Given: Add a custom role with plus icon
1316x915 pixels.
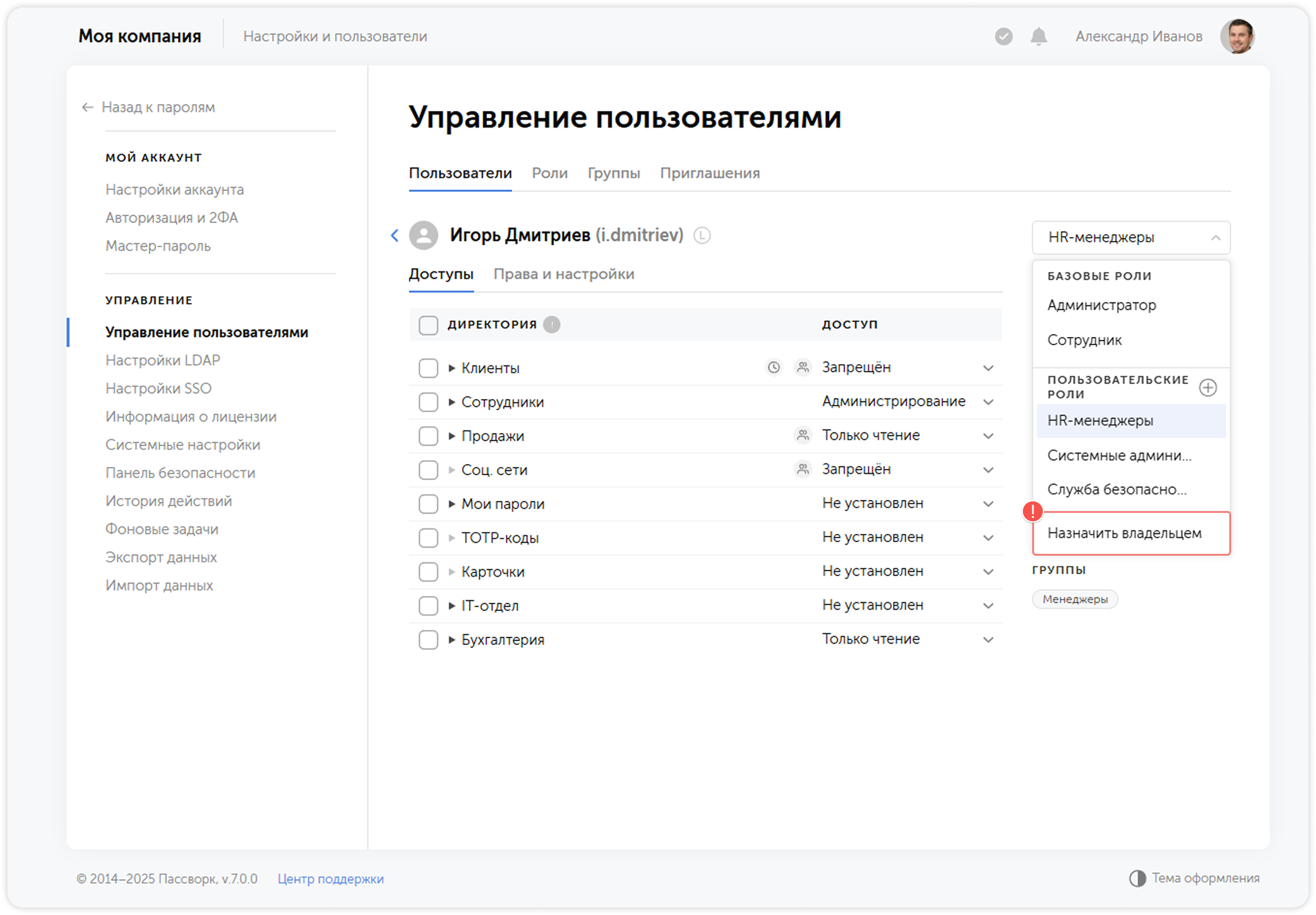Looking at the screenshot, I should (1208, 388).
